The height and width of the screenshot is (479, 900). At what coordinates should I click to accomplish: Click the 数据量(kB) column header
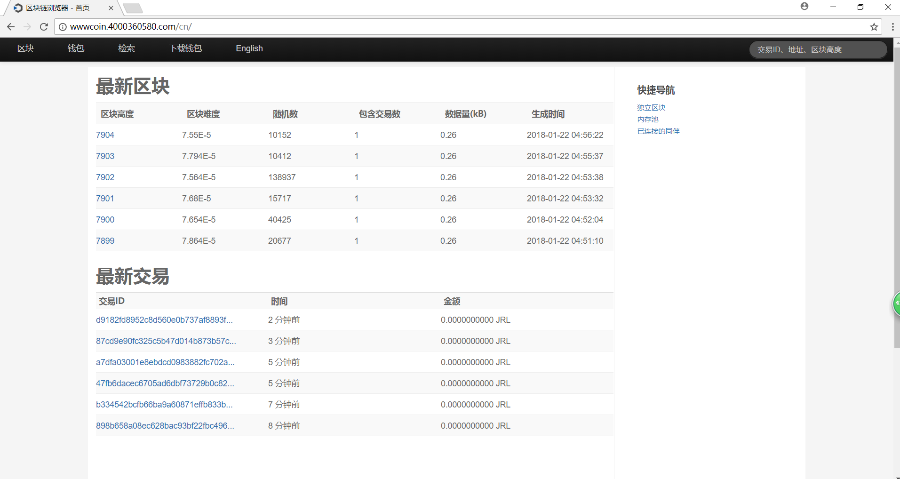(x=465, y=114)
